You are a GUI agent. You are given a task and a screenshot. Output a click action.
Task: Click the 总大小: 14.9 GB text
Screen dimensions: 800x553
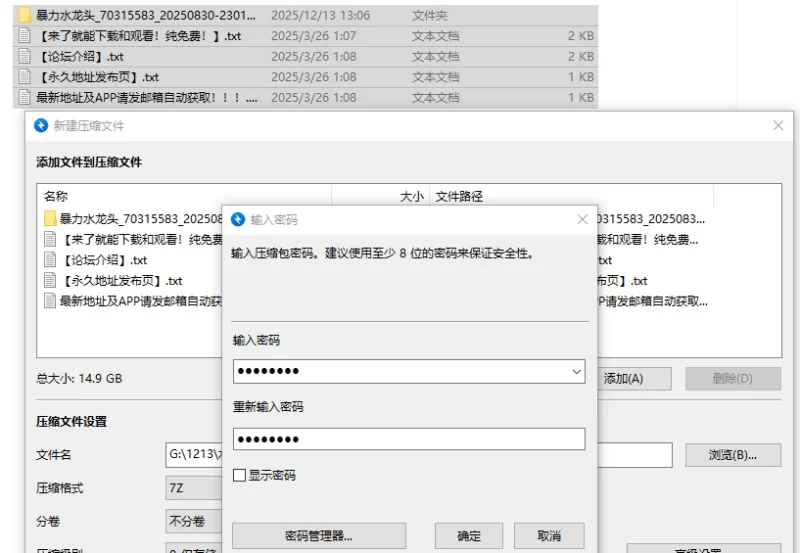click(79, 379)
